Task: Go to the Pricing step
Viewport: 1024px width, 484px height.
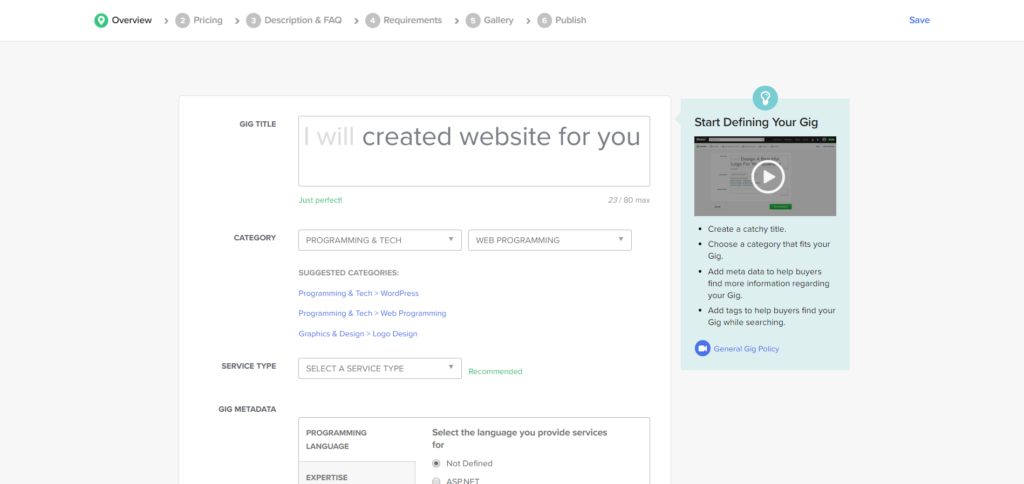Action: tap(208, 20)
